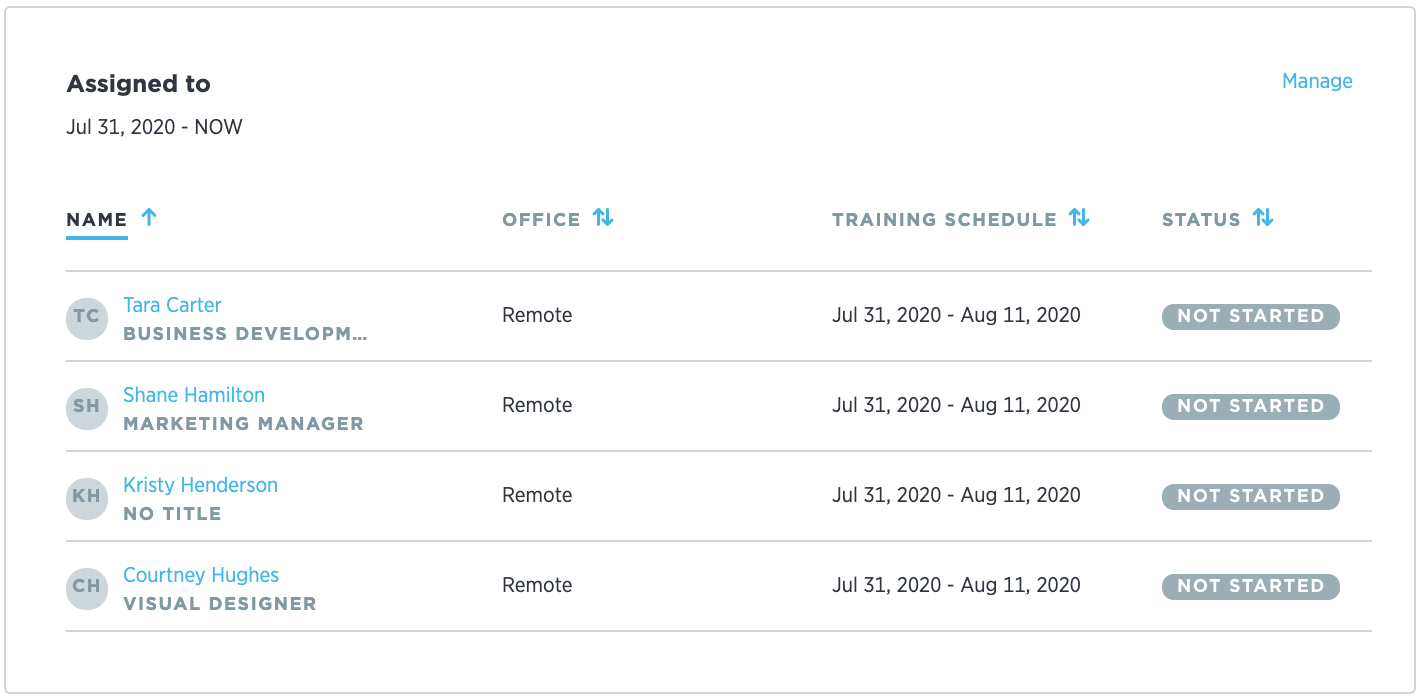Click Shane Hamilton's training schedule dates
Image resolution: width=1422 pixels, height=700 pixels.
click(956, 405)
